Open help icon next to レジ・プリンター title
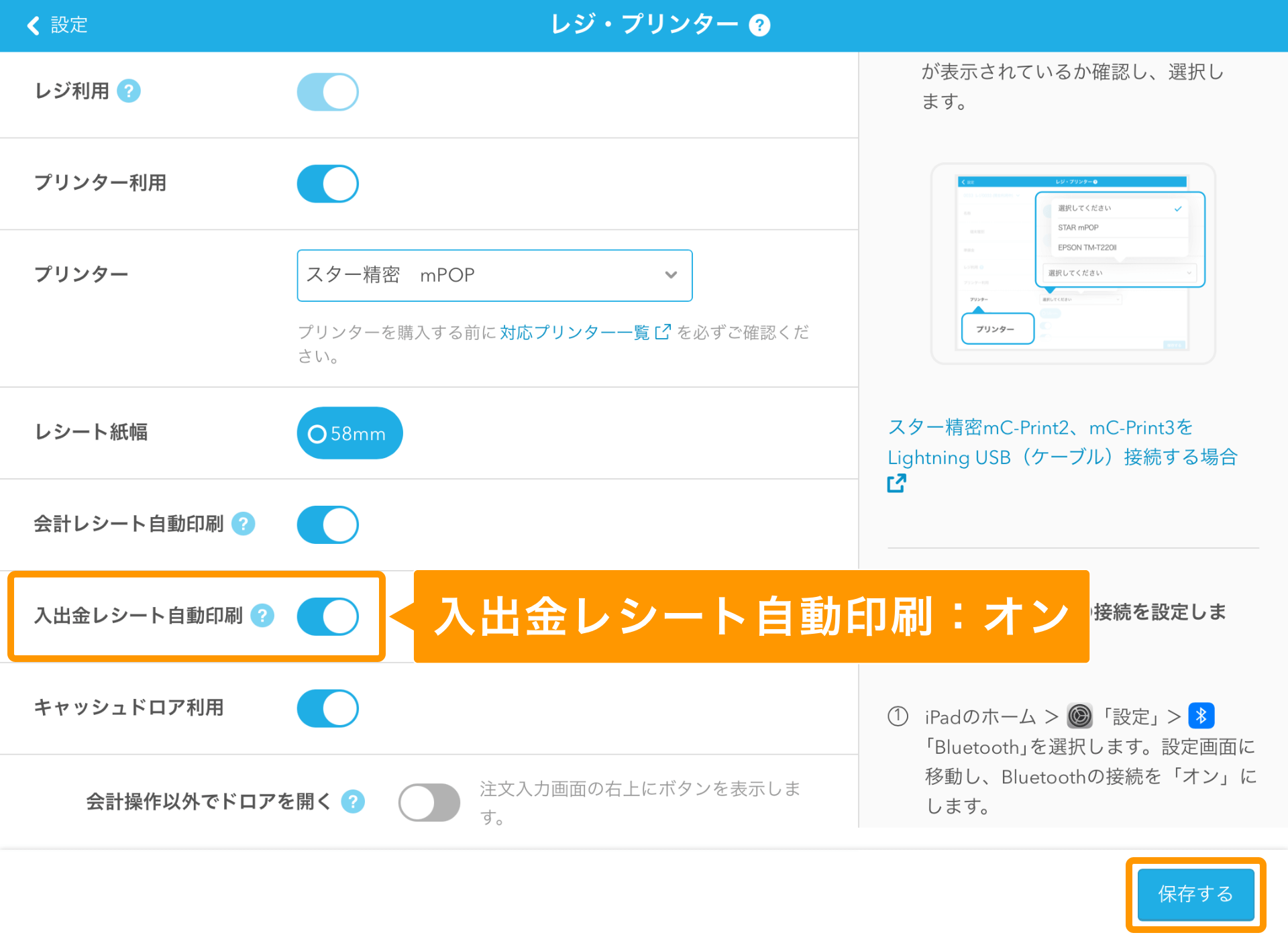This screenshot has width=1288, height=939. pos(759,25)
